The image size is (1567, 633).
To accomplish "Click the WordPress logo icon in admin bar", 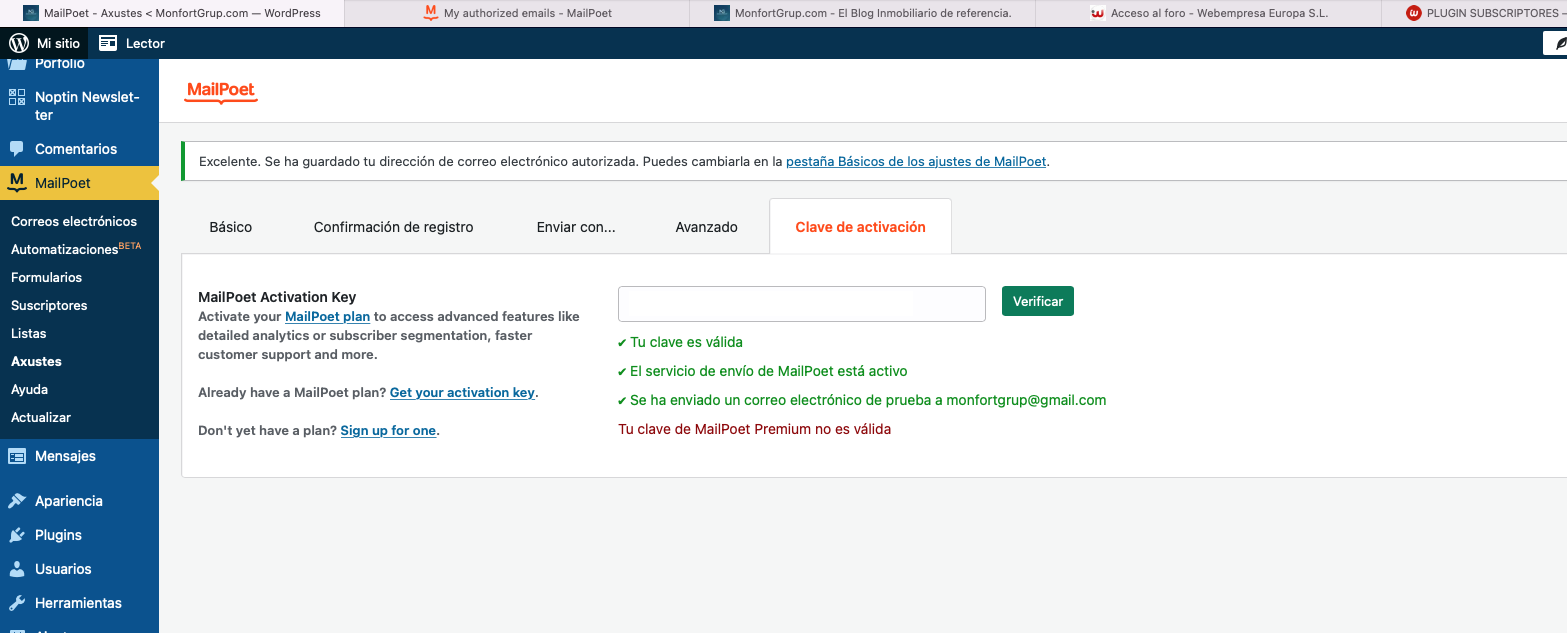I will (19, 43).
